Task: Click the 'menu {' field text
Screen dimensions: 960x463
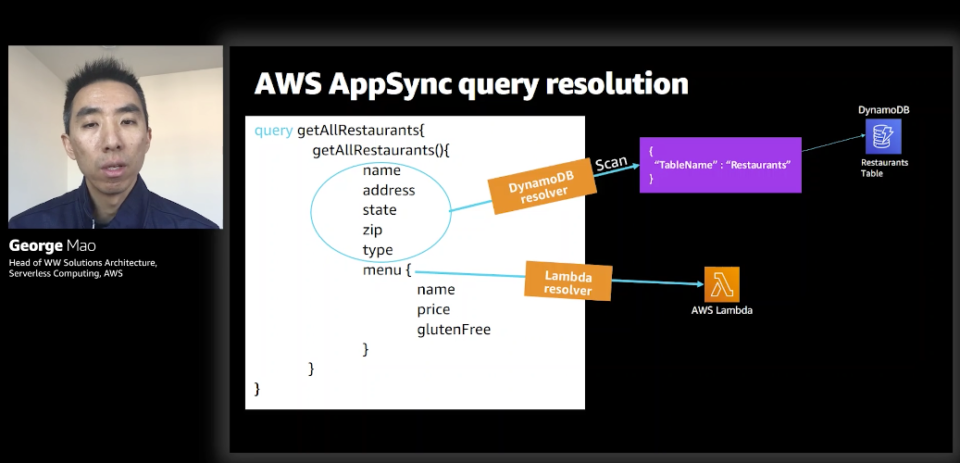Action: (x=387, y=269)
